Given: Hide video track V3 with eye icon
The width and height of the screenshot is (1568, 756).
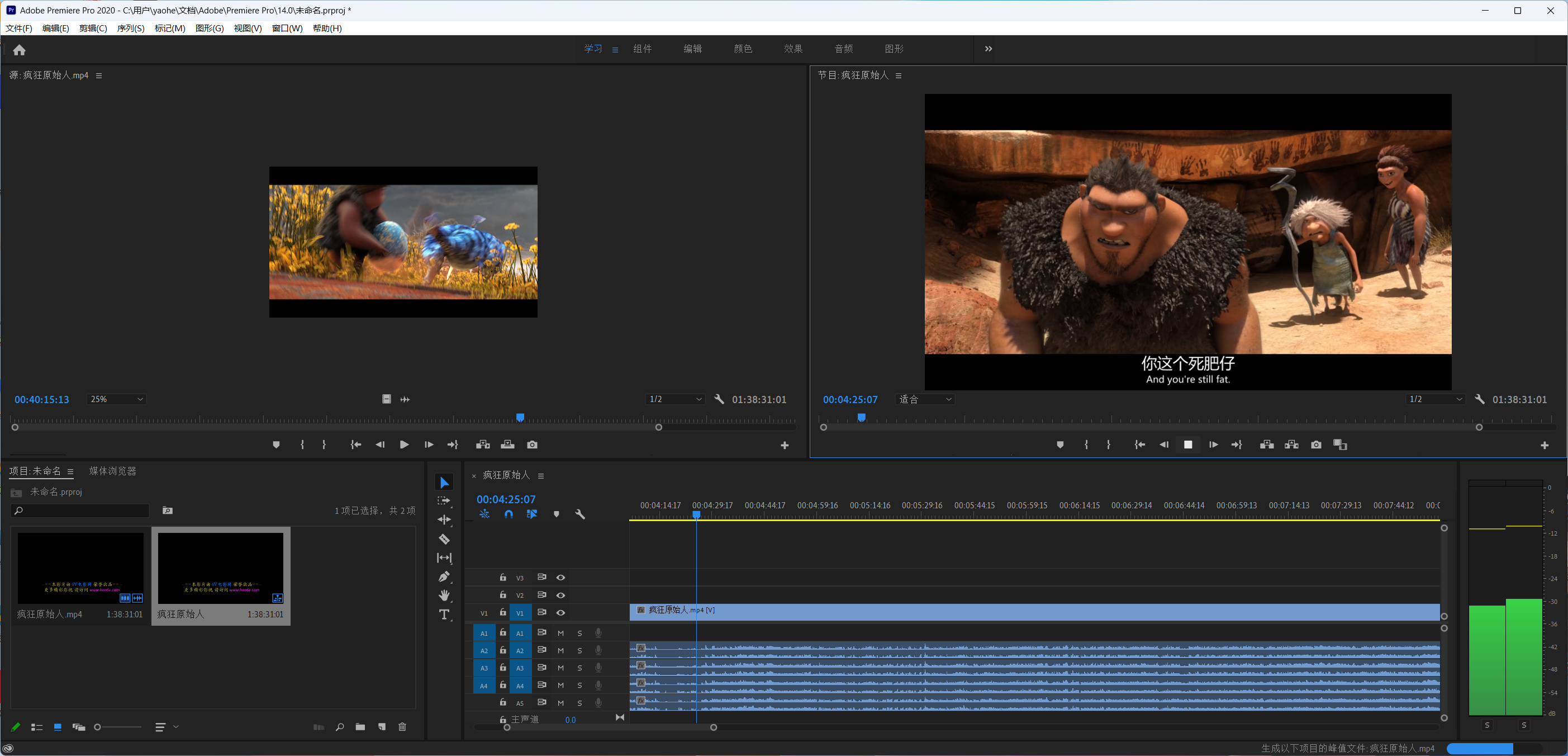Looking at the screenshot, I should tap(560, 578).
